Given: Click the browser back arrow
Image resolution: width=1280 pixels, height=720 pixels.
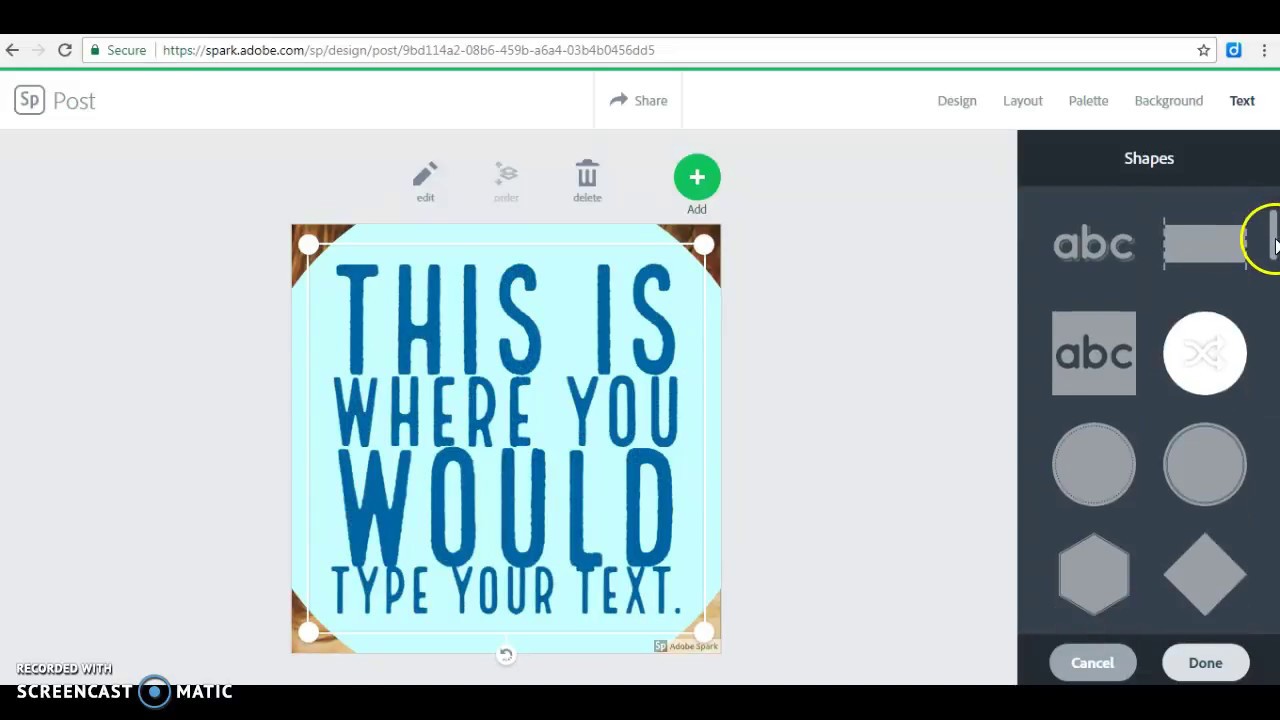Looking at the screenshot, I should (12, 50).
